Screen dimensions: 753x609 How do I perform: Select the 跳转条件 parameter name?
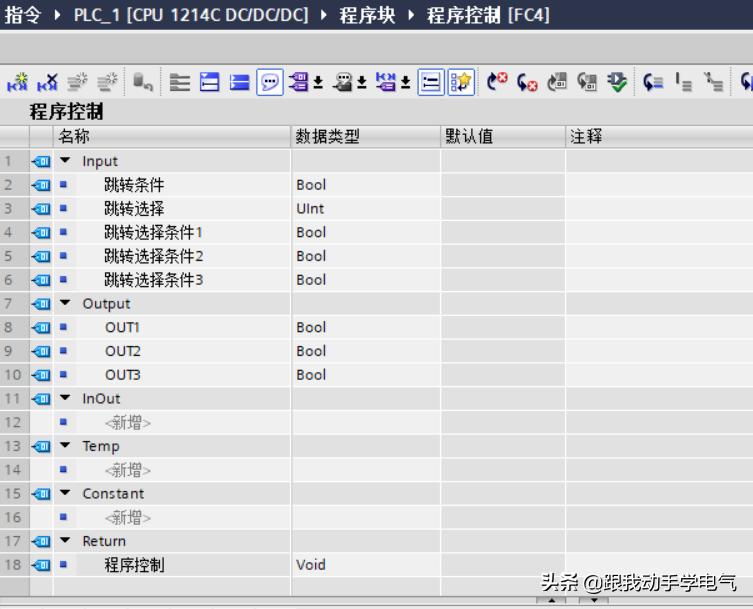click(134, 185)
